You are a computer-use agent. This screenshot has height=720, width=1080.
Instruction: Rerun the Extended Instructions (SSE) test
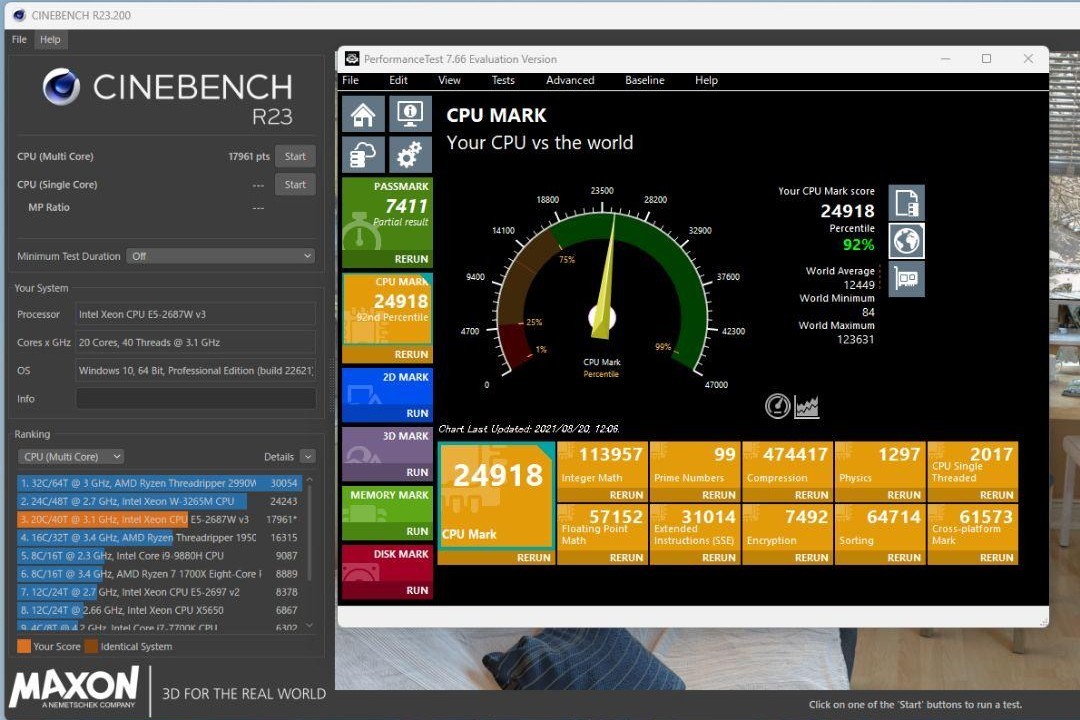pyautogui.click(x=718, y=557)
